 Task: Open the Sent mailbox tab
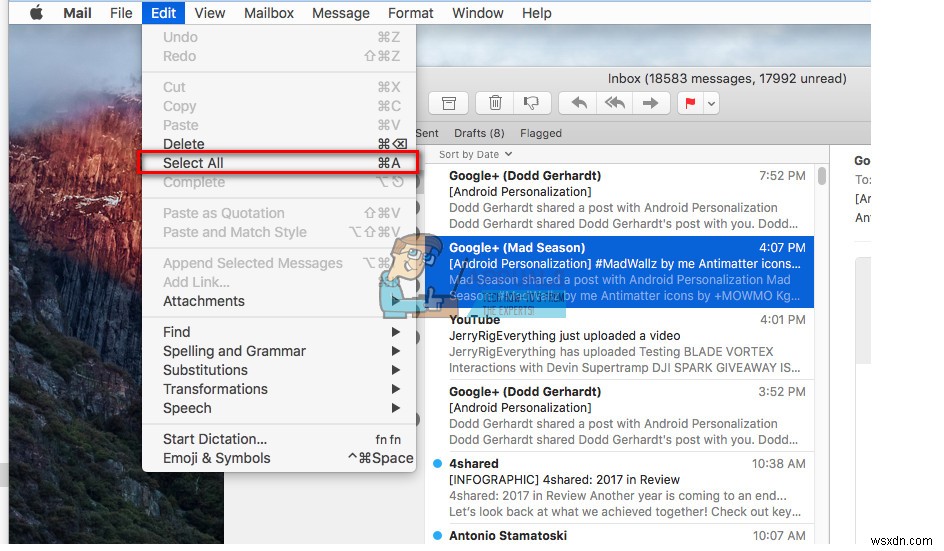pyautogui.click(x=427, y=133)
